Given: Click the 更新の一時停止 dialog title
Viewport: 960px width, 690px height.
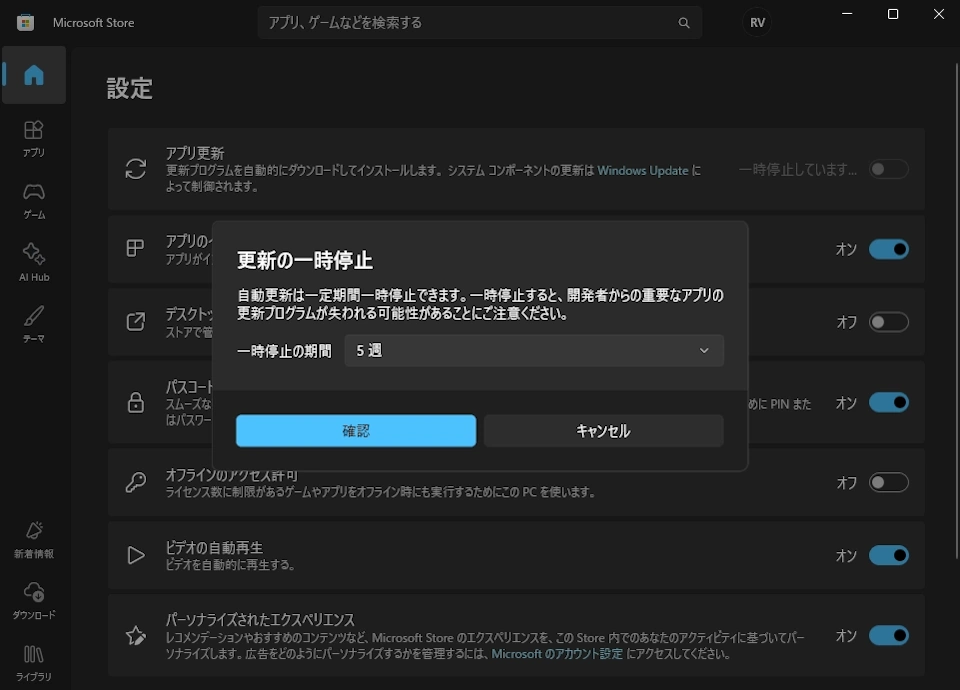Looking at the screenshot, I should point(305,260).
